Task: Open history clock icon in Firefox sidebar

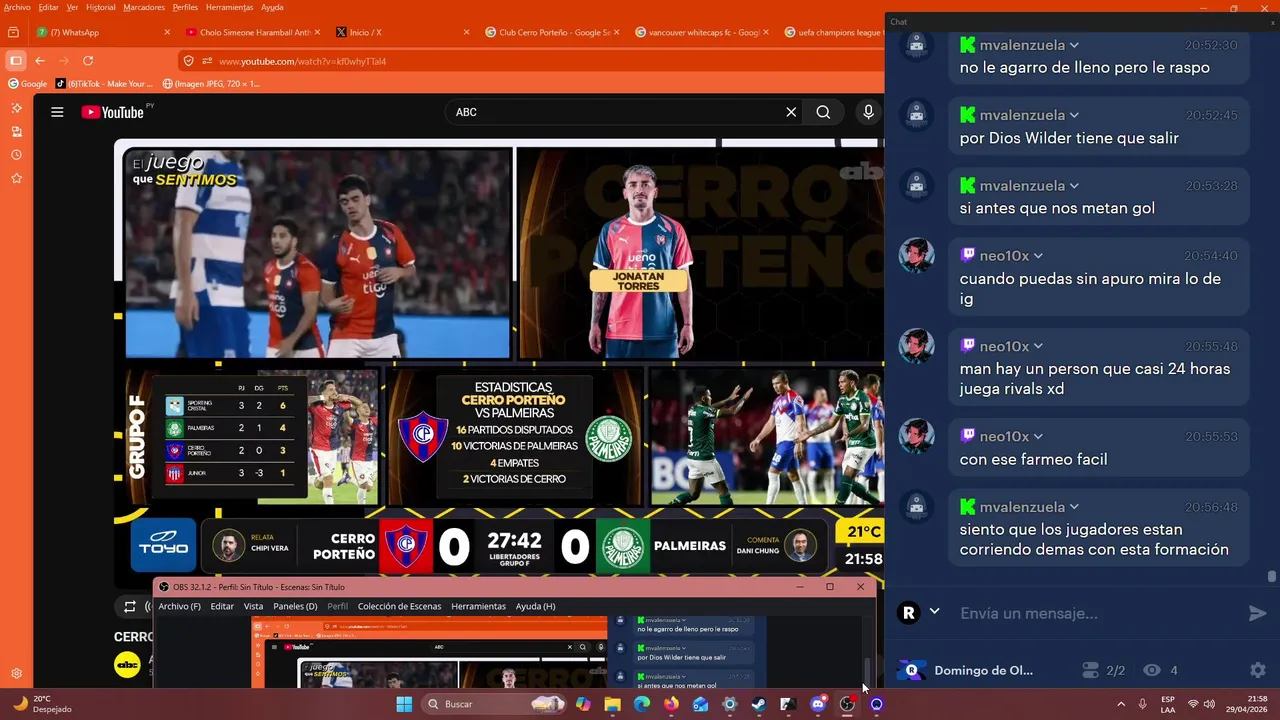Action: click(16, 155)
